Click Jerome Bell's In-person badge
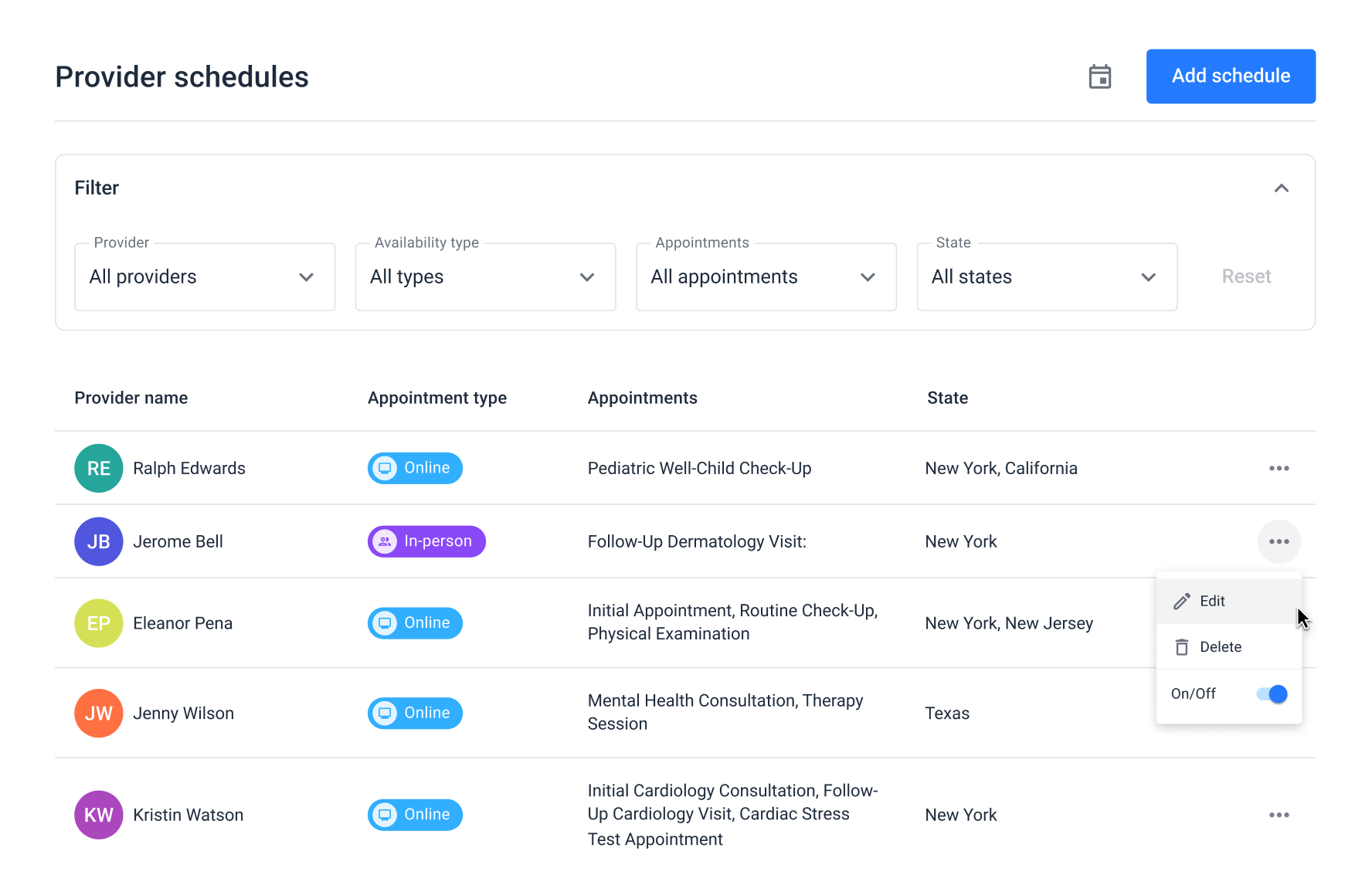 point(426,541)
